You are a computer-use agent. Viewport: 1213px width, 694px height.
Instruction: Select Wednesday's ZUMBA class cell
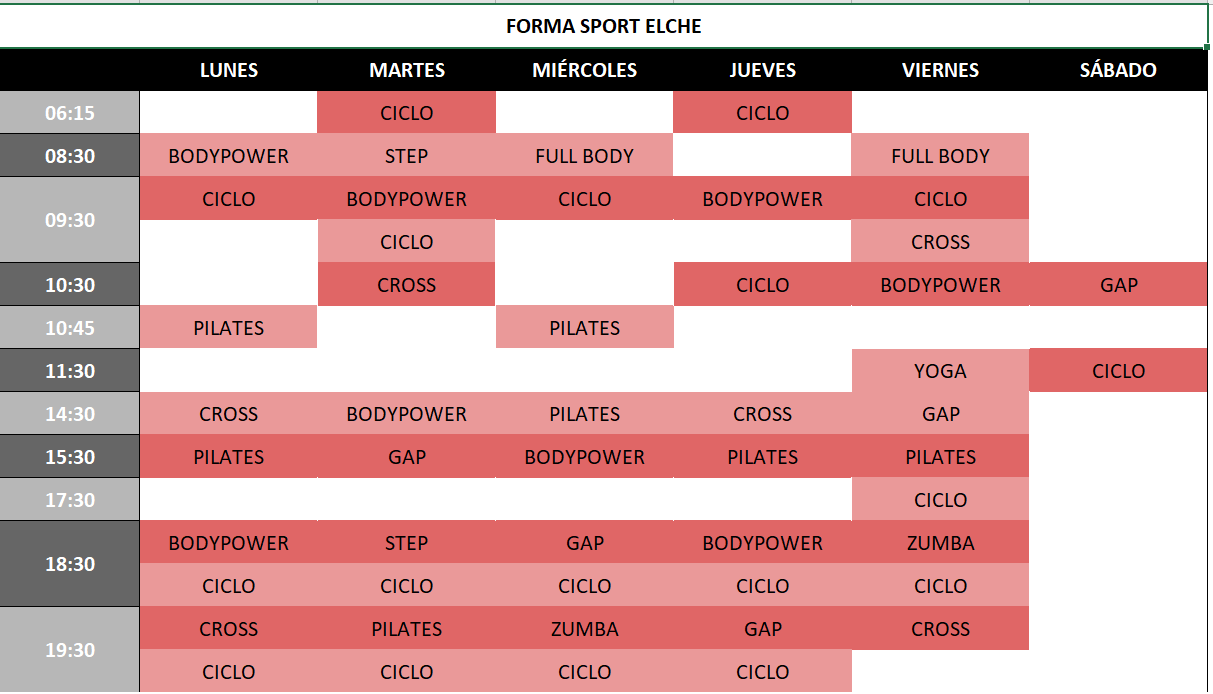(x=585, y=629)
